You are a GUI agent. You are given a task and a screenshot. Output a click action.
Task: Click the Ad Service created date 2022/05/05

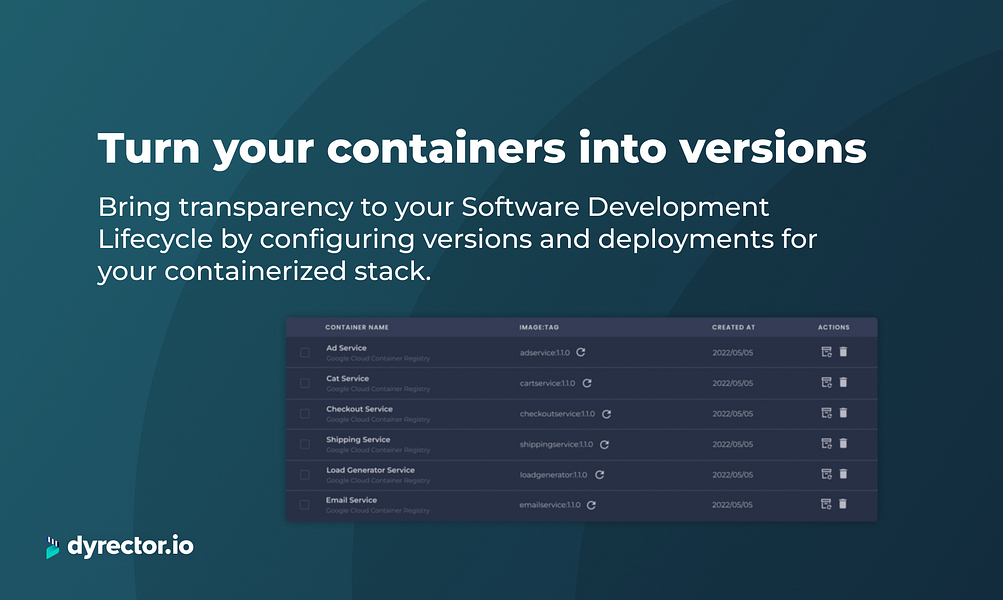tap(733, 353)
